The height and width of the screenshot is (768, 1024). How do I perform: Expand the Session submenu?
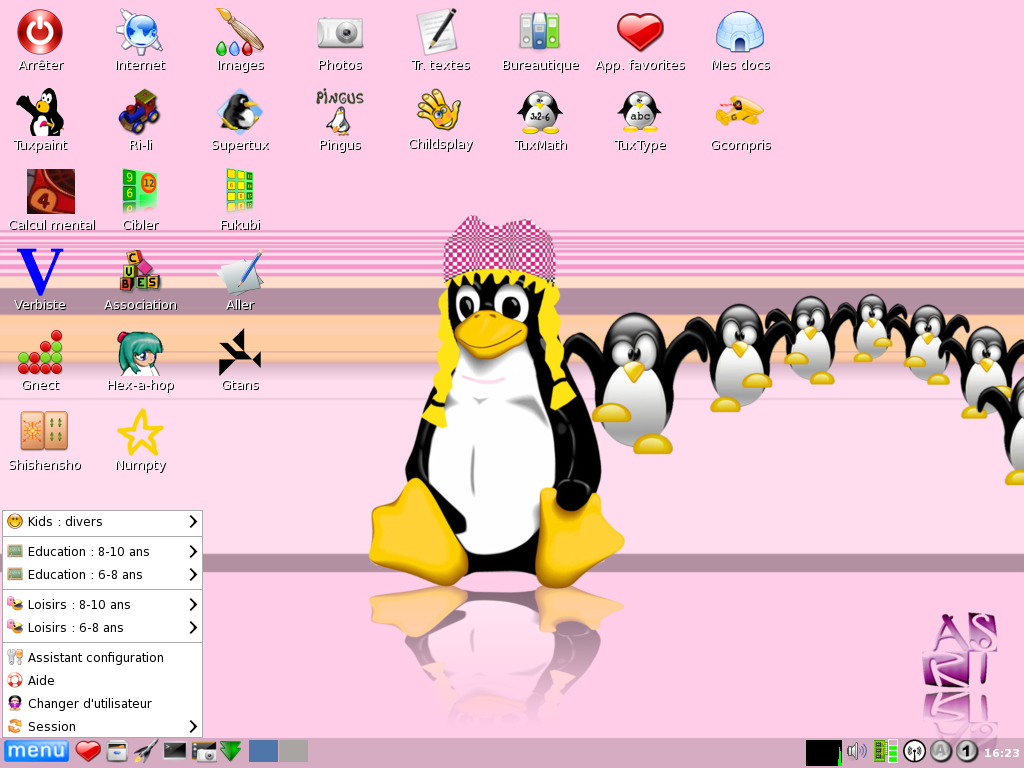pos(103,727)
